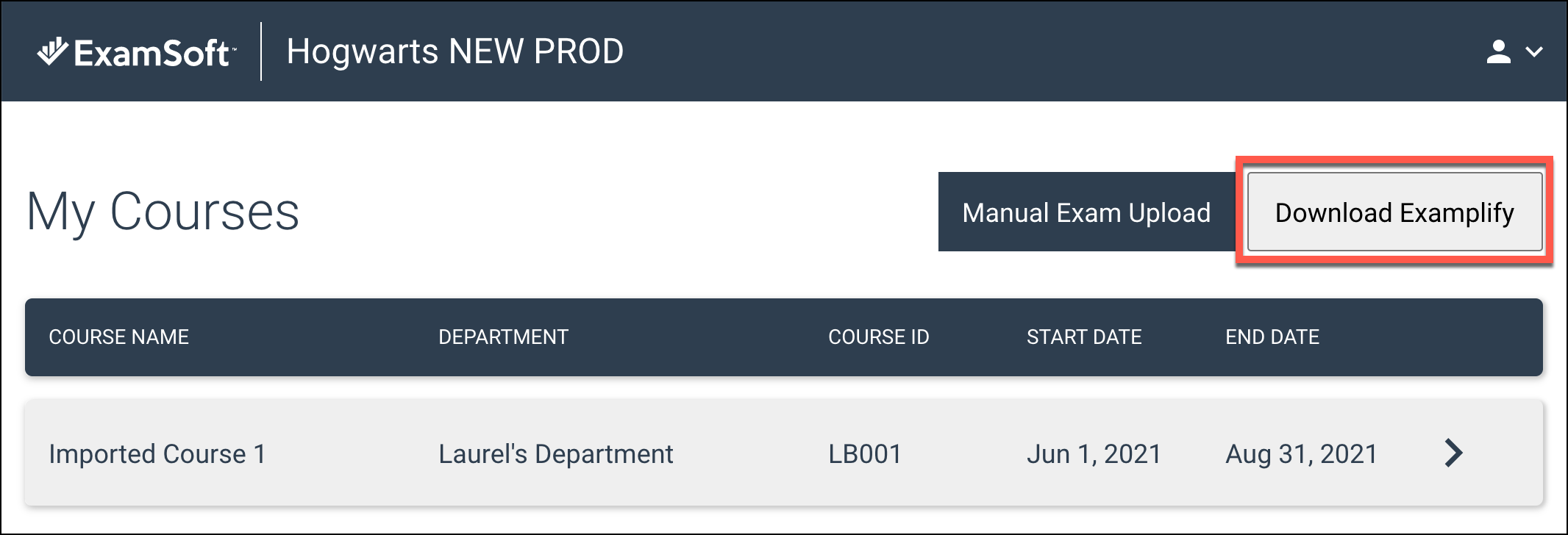Click the Download Examplify button
Viewport: 1568px width, 535px height.
(x=1394, y=212)
